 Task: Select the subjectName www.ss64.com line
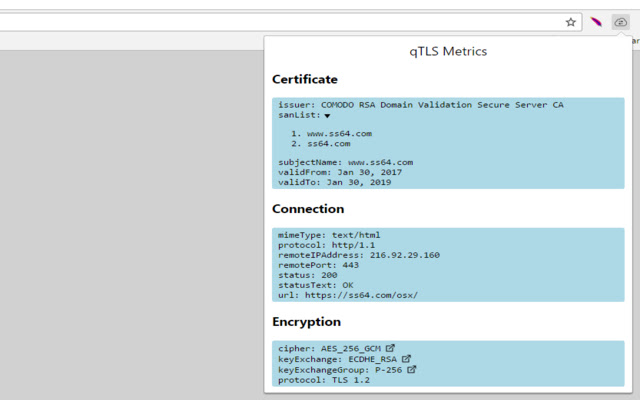point(346,162)
